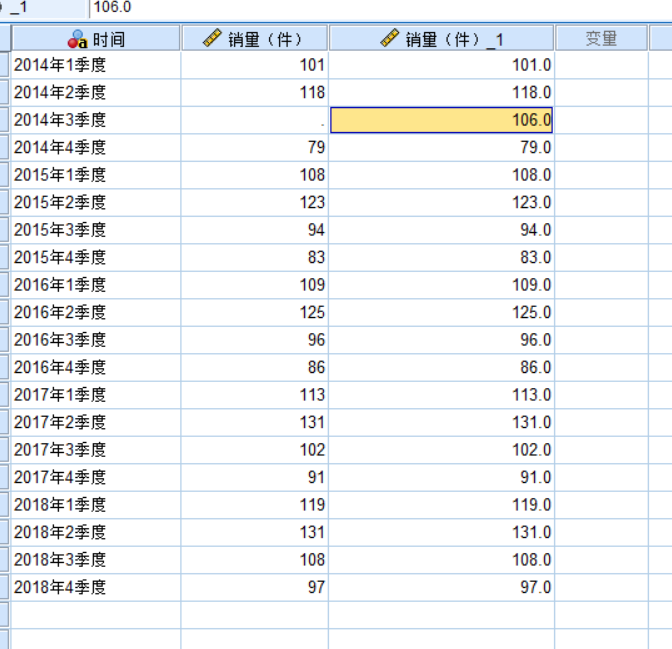
Task: Click the cell 2014年1季度
Action: pyautogui.click(x=96, y=65)
